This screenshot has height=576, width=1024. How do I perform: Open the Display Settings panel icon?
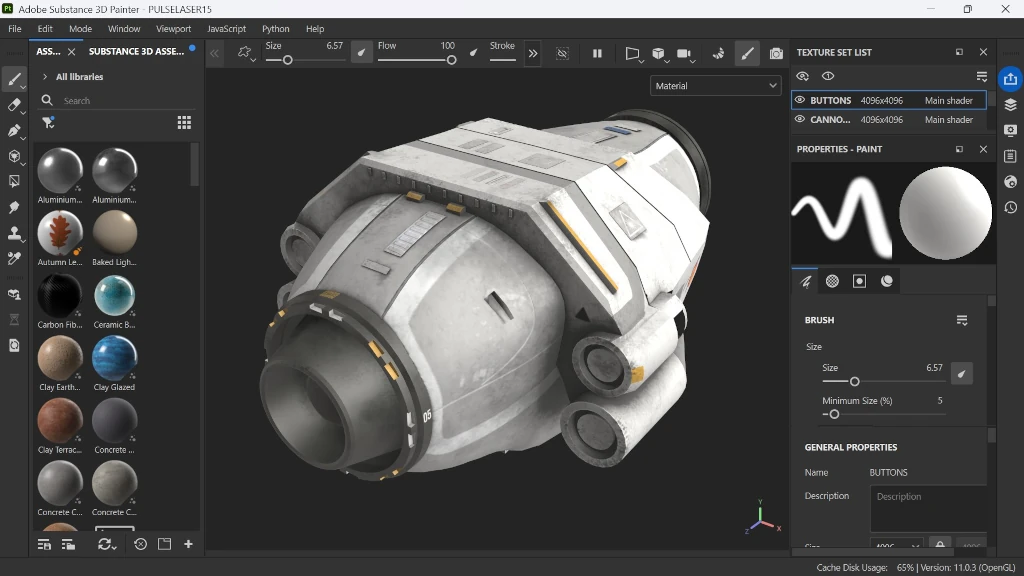pyautogui.click(x=1010, y=130)
